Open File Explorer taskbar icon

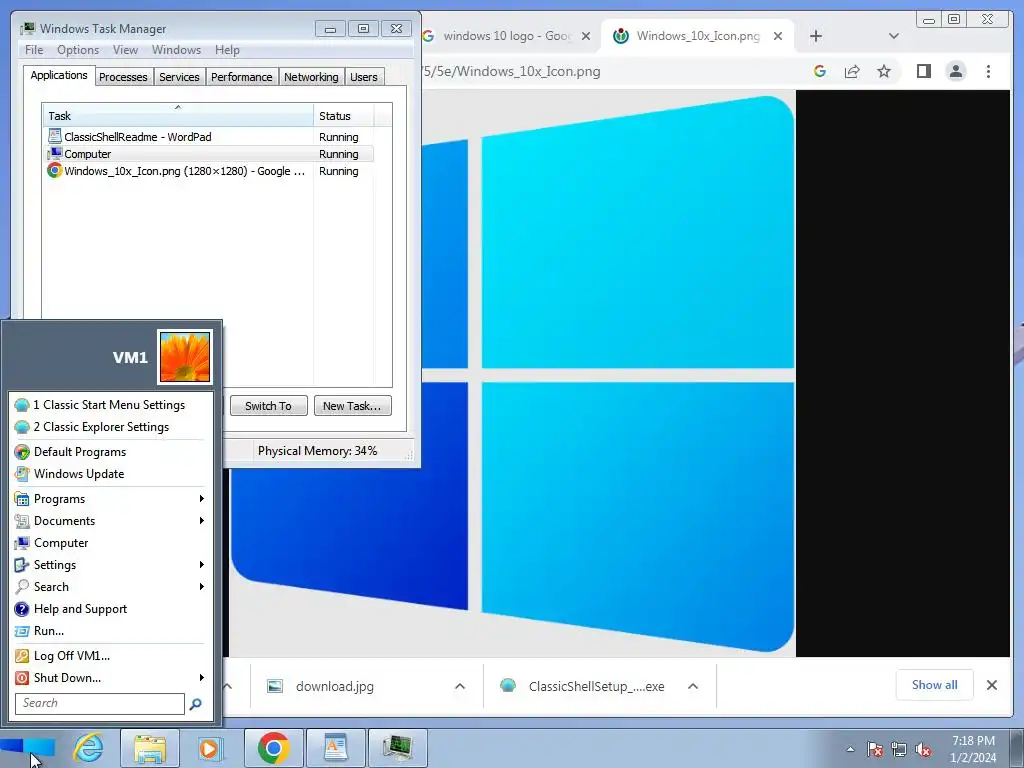pos(150,748)
